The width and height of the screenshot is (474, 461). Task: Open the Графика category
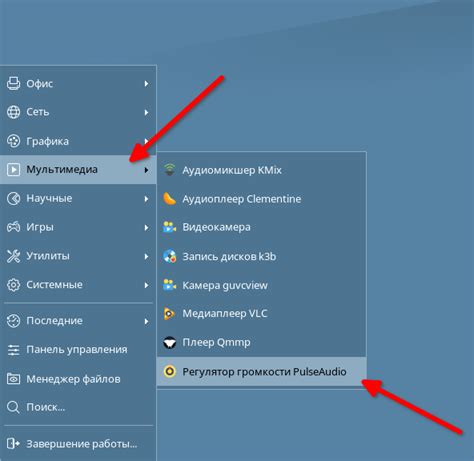(x=78, y=141)
